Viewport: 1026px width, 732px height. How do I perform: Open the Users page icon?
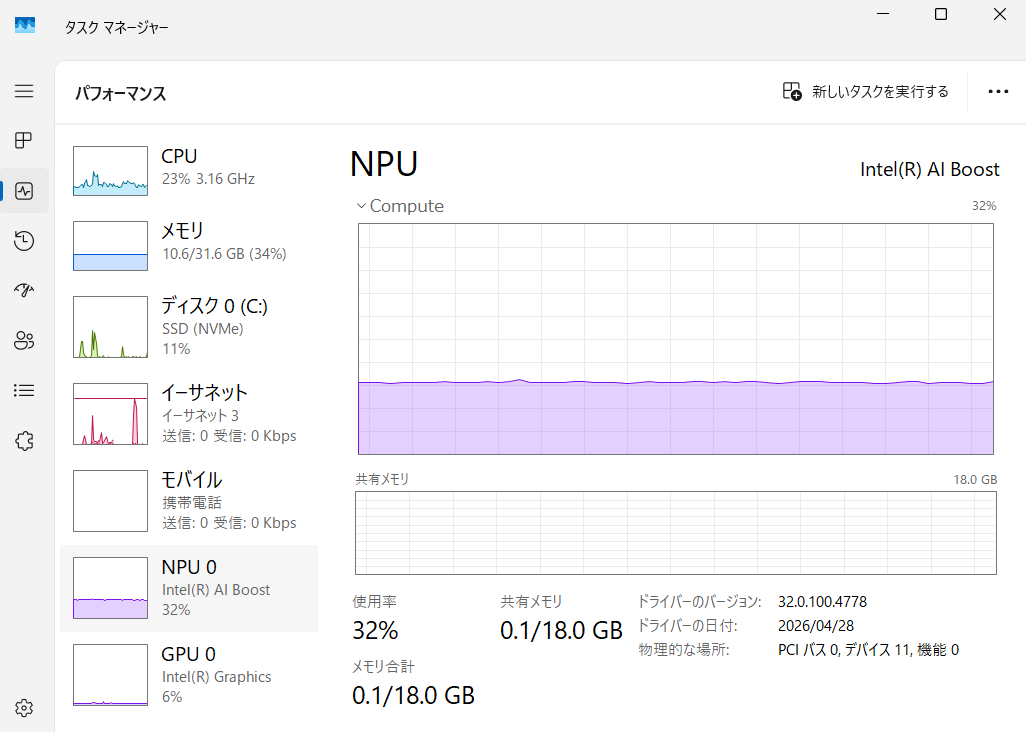coord(24,340)
